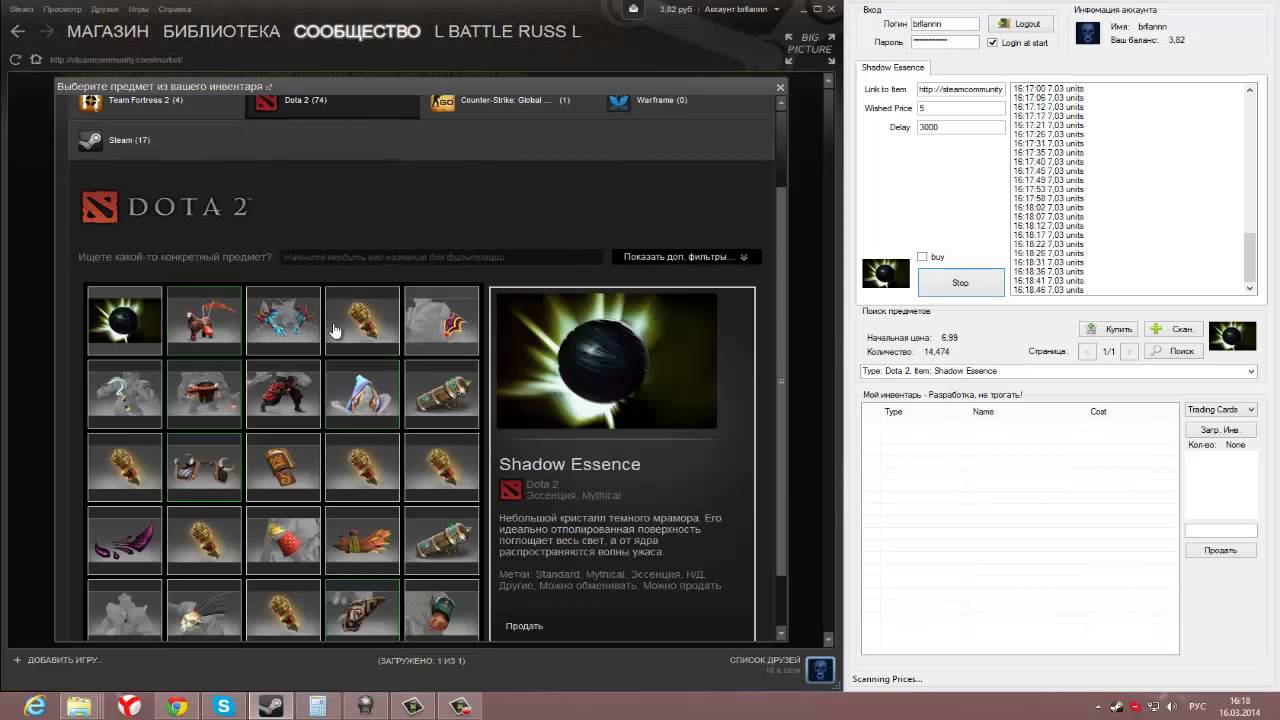1280x720 pixels.
Task: Open the Справка menu in Steam
Action: [x=175, y=9]
